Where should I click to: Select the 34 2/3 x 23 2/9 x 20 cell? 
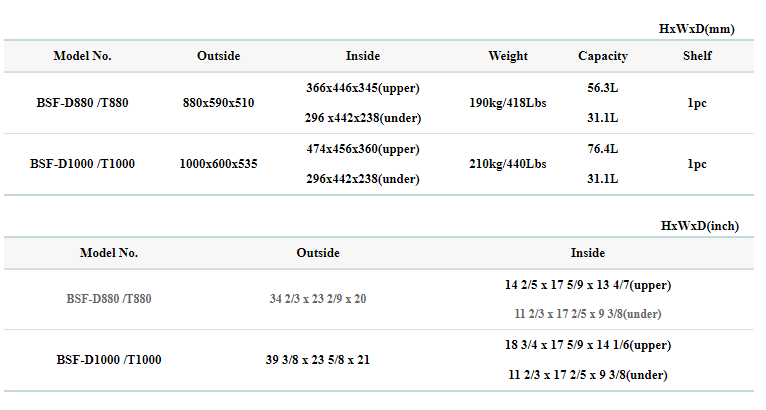(x=318, y=299)
